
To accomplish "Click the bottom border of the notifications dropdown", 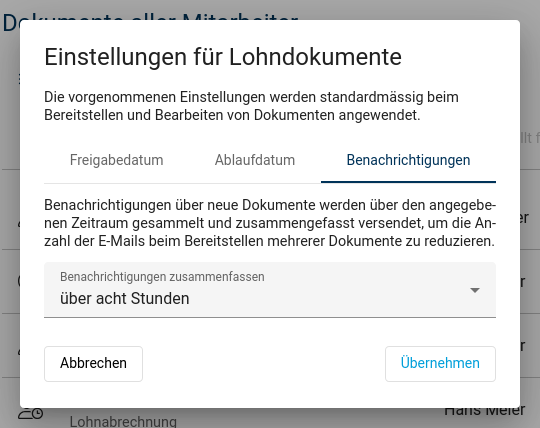I will [x=270, y=317].
